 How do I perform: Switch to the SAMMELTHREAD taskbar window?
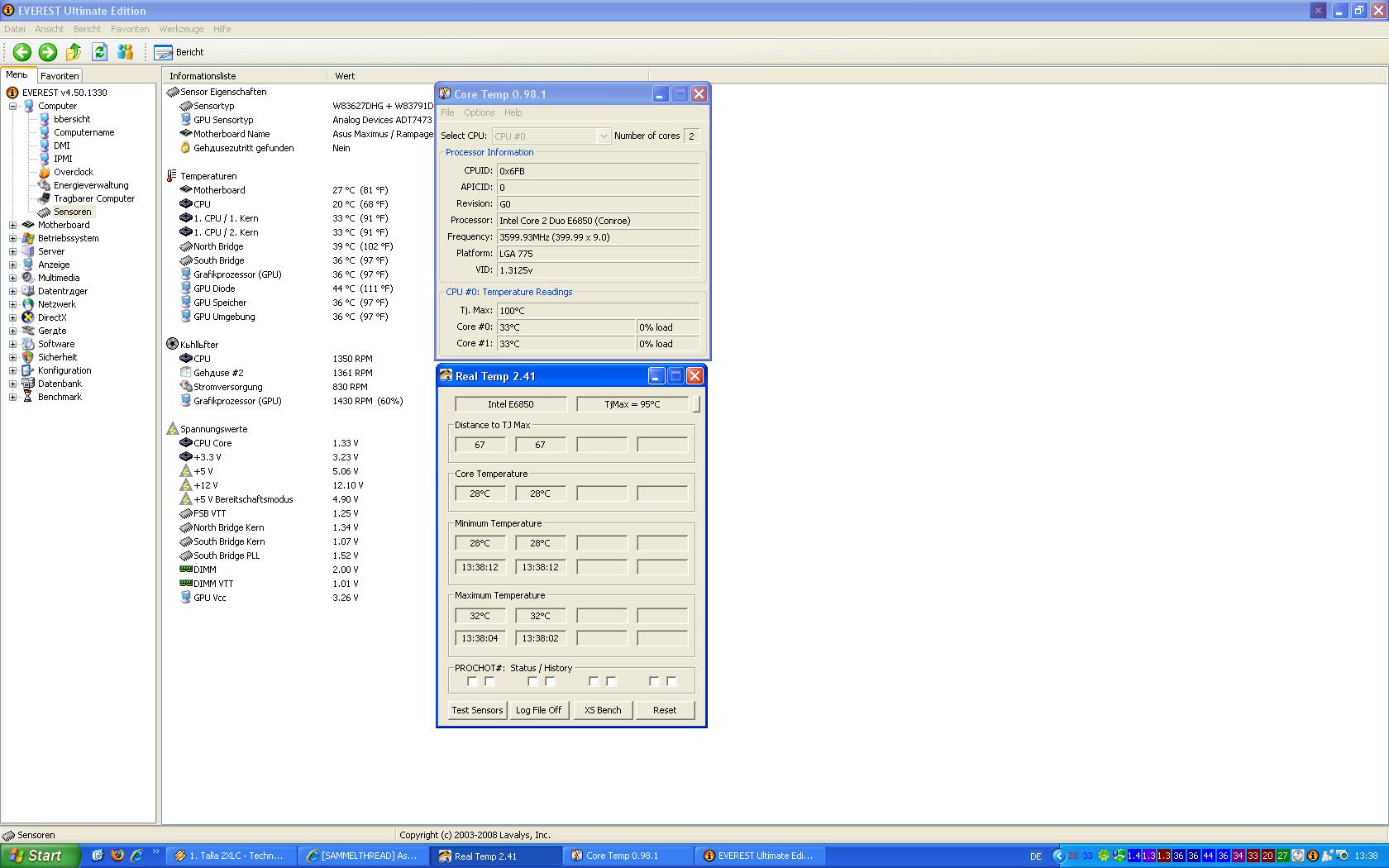363,856
